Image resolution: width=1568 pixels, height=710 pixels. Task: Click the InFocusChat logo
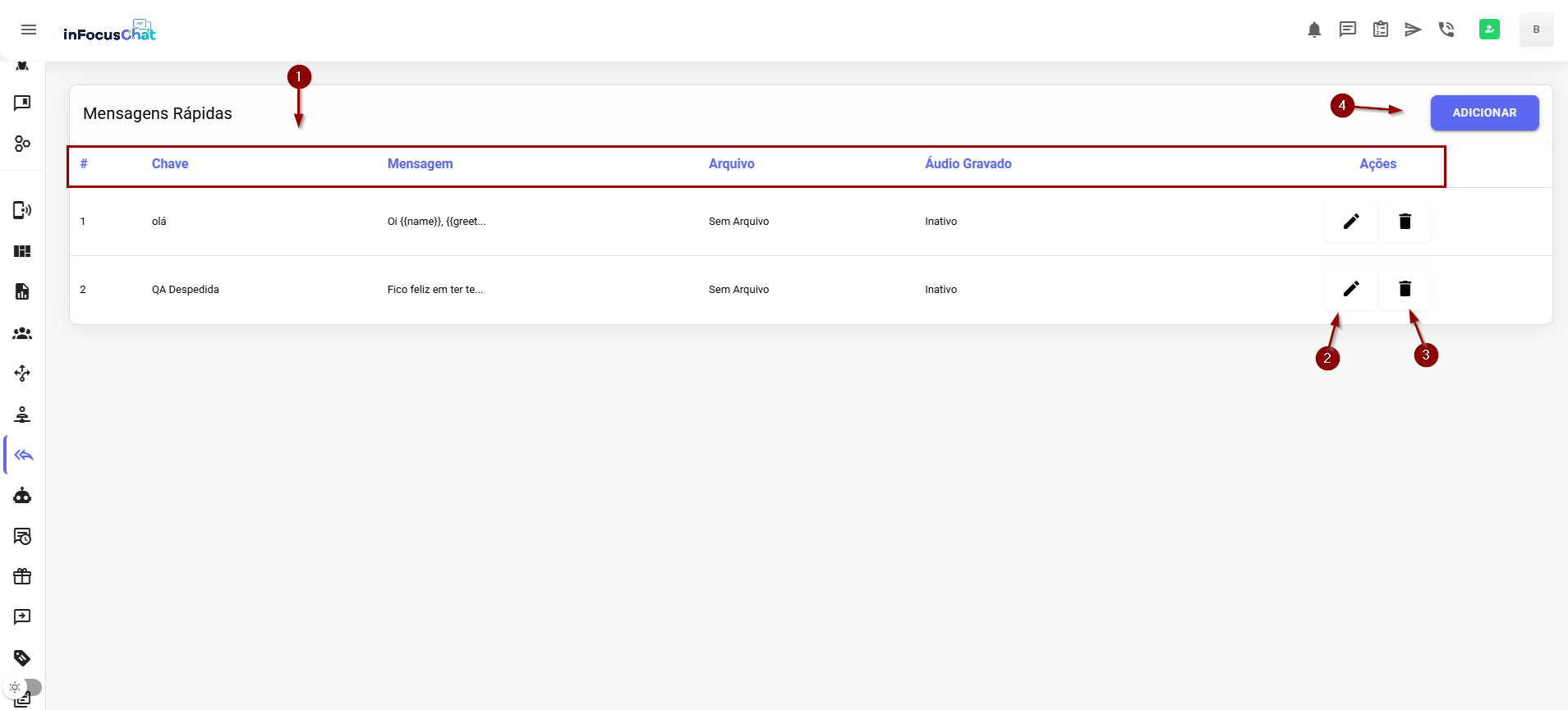pyautogui.click(x=109, y=31)
